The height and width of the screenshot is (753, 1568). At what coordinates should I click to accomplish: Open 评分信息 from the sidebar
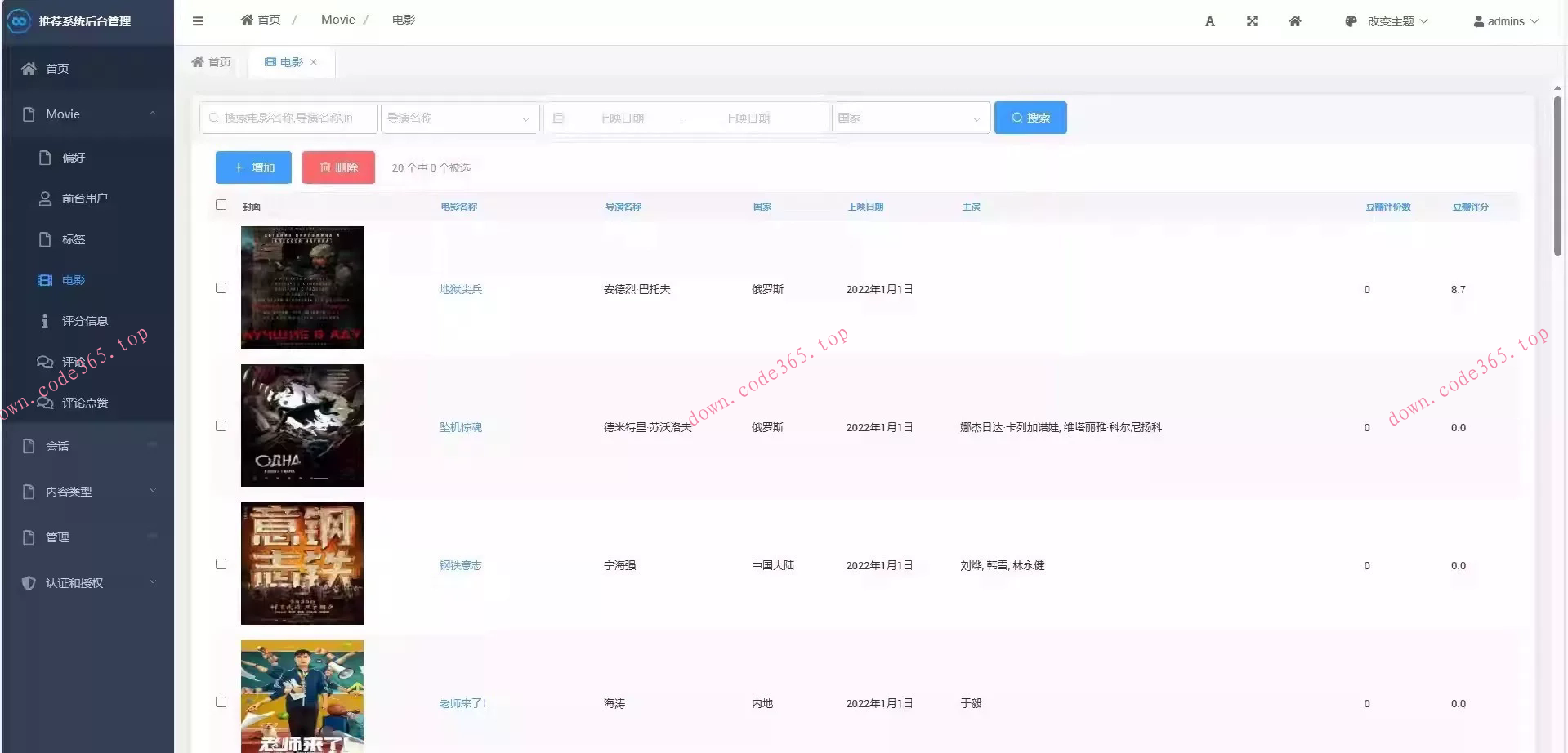tap(84, 321)
